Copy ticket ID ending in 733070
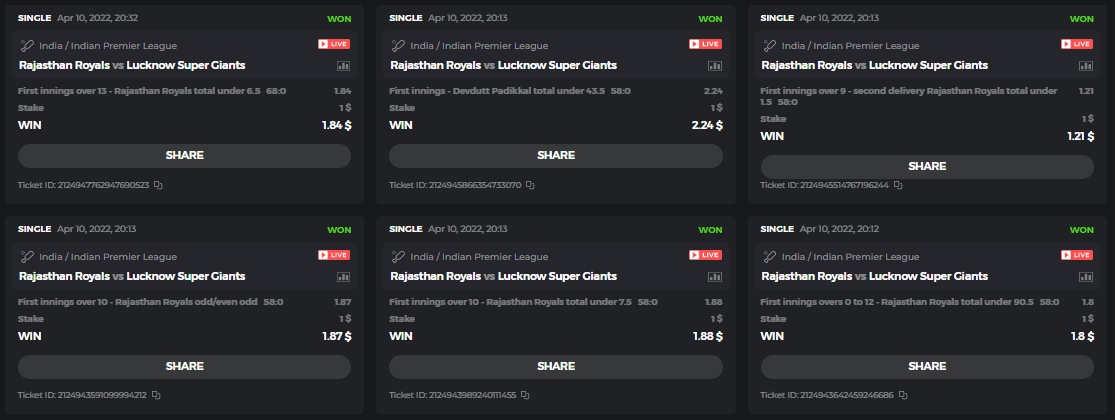Screen dimensions: 1115x420 coord(530,185)
